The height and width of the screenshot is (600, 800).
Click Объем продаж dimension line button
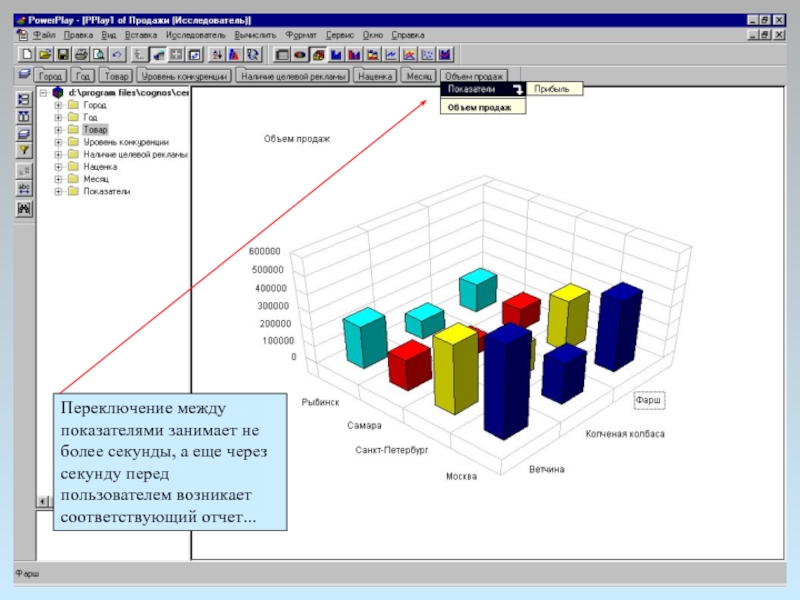coord(474,76)
